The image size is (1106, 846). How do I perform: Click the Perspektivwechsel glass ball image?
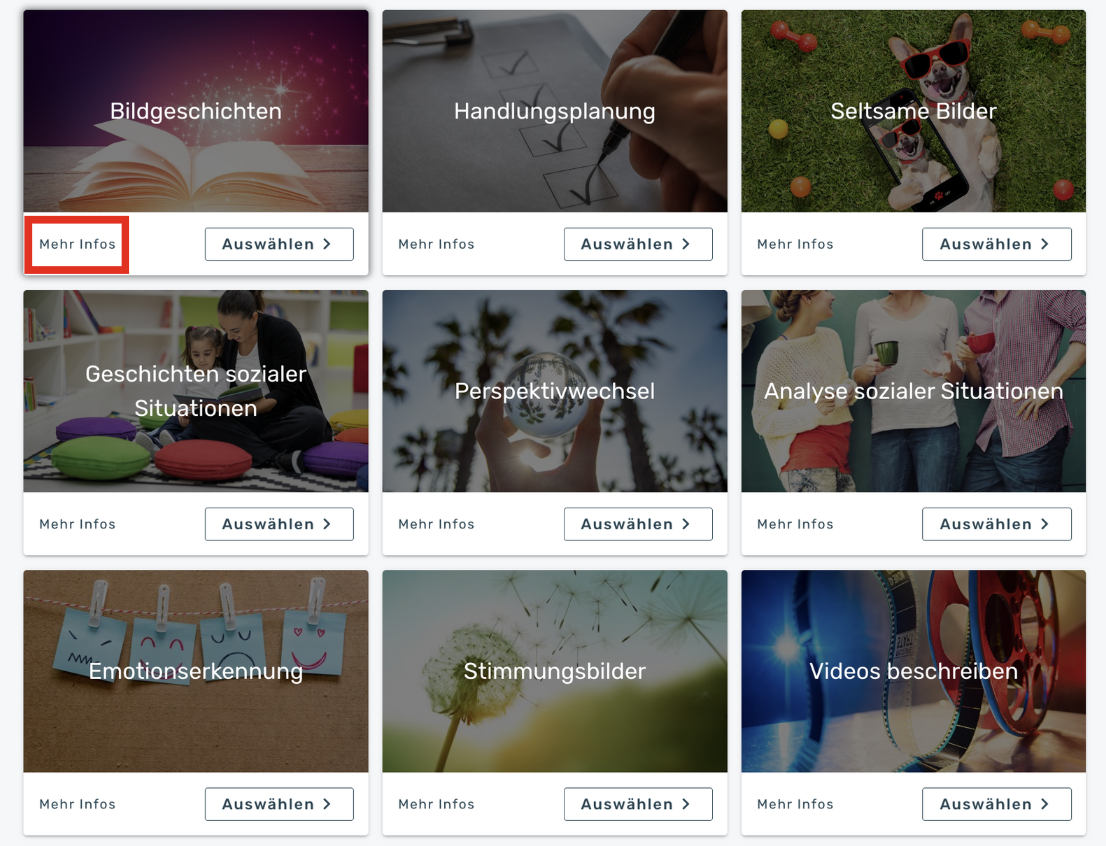point(554,391)
